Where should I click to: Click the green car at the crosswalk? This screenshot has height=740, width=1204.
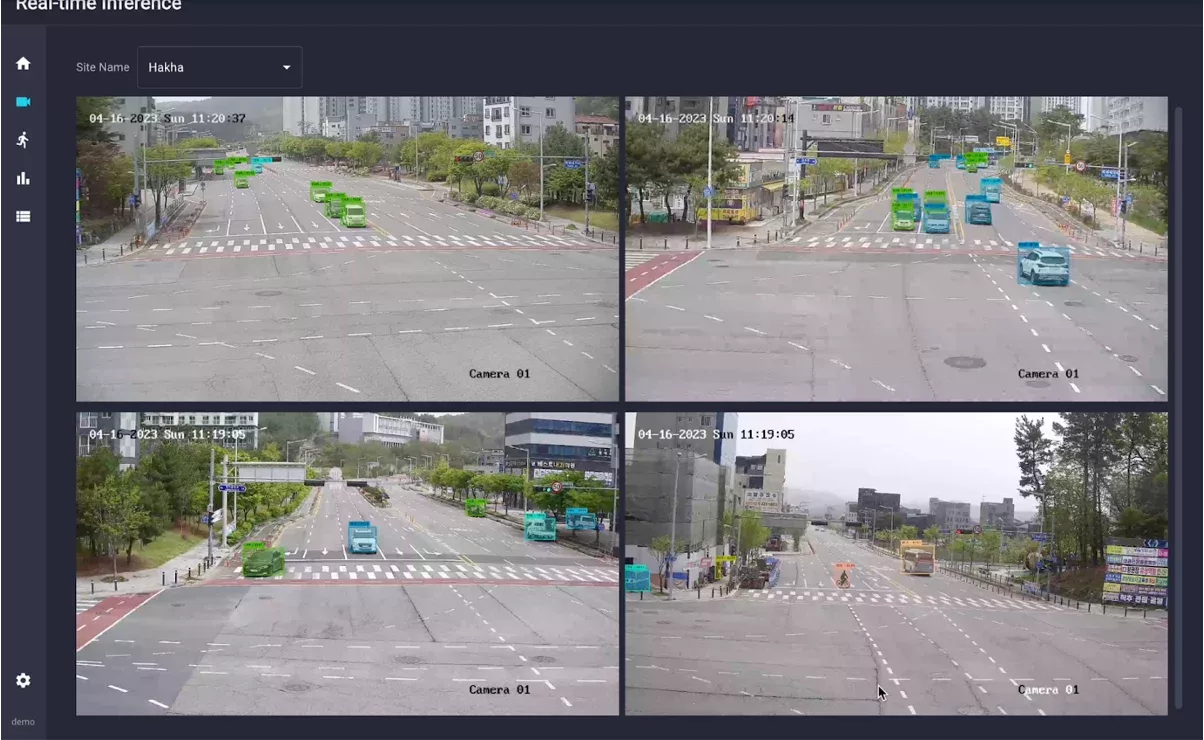click(x=263, y=561)
